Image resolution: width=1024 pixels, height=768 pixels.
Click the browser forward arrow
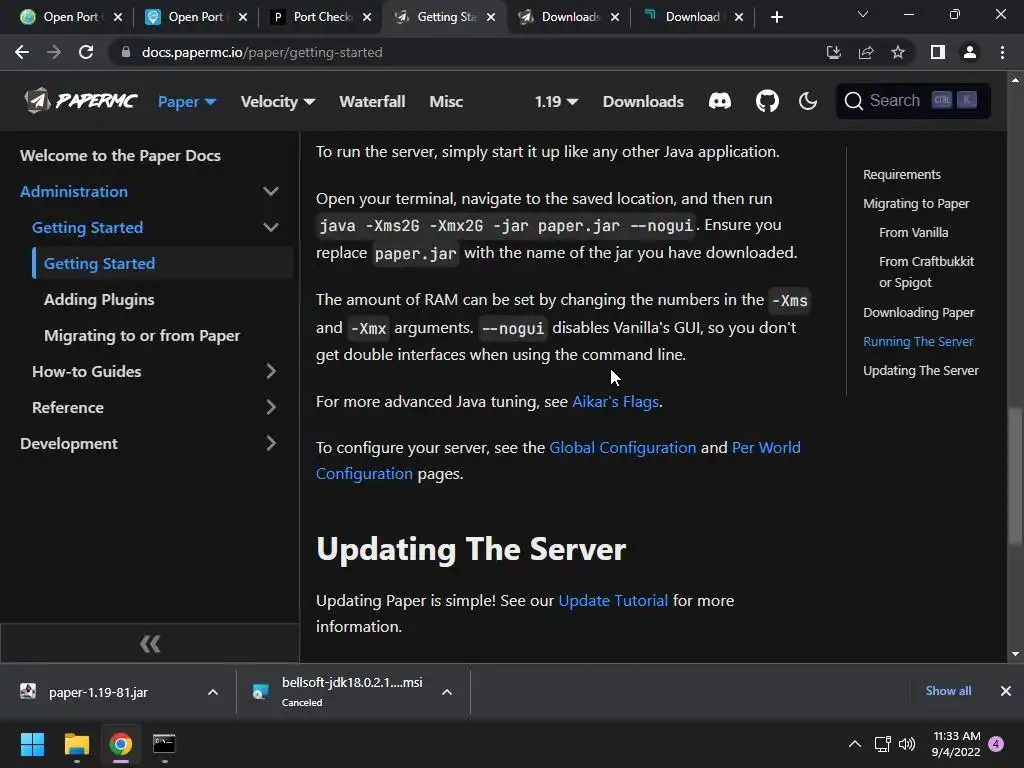(x=54, y=52)
